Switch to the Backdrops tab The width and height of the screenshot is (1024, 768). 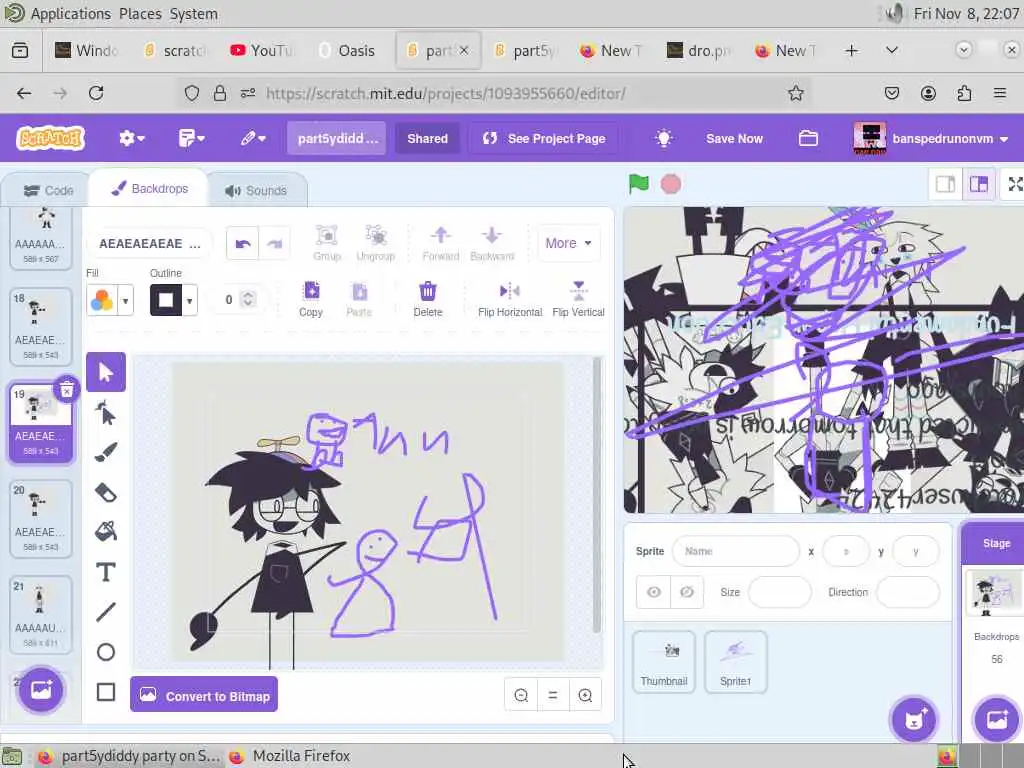click(150, 189)
